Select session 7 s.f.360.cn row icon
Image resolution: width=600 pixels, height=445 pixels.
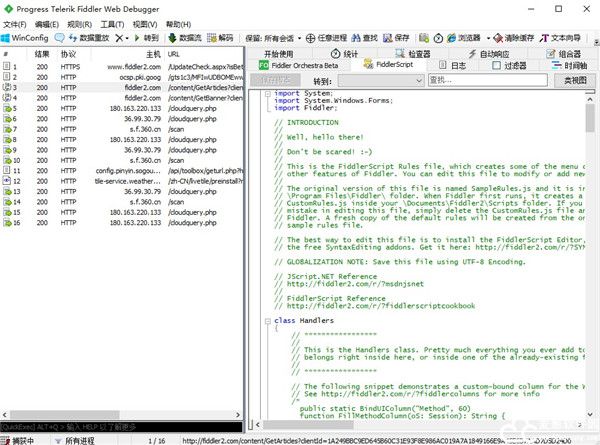(7, 129)
